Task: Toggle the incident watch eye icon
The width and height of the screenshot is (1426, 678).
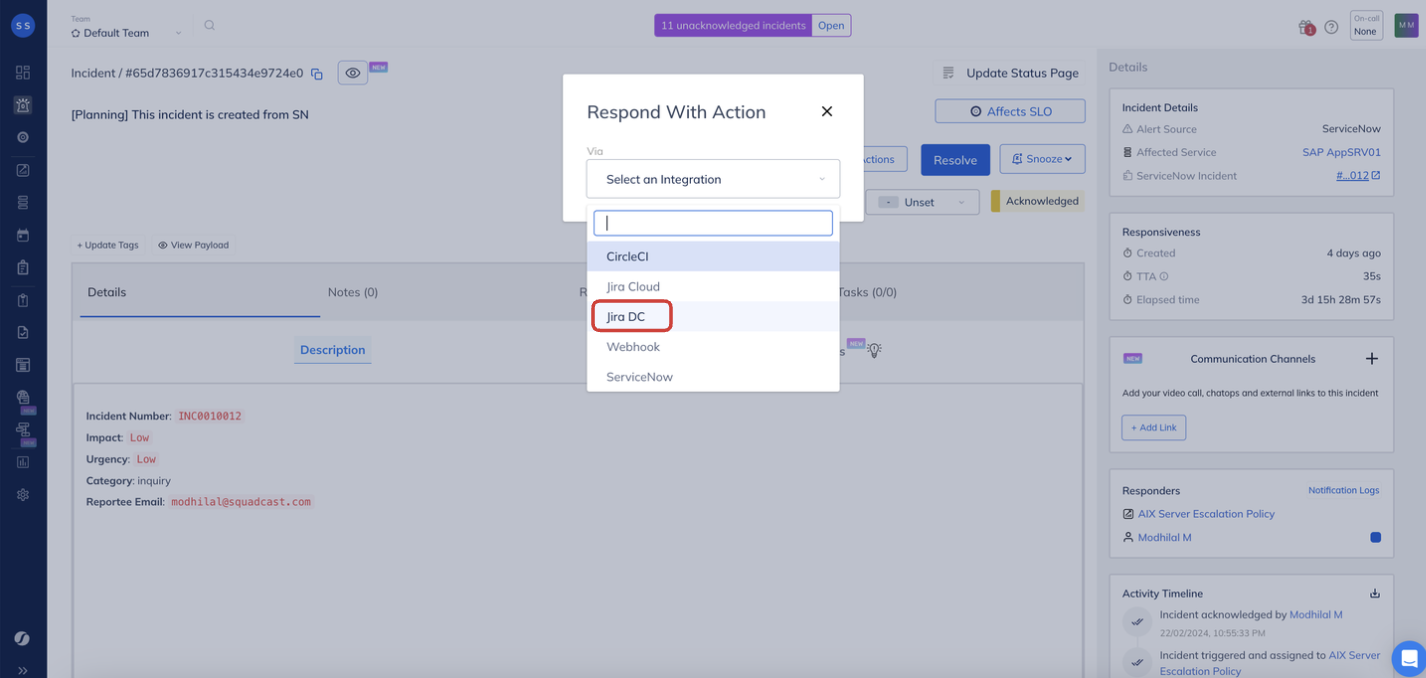Action: [x=352, y=73]
